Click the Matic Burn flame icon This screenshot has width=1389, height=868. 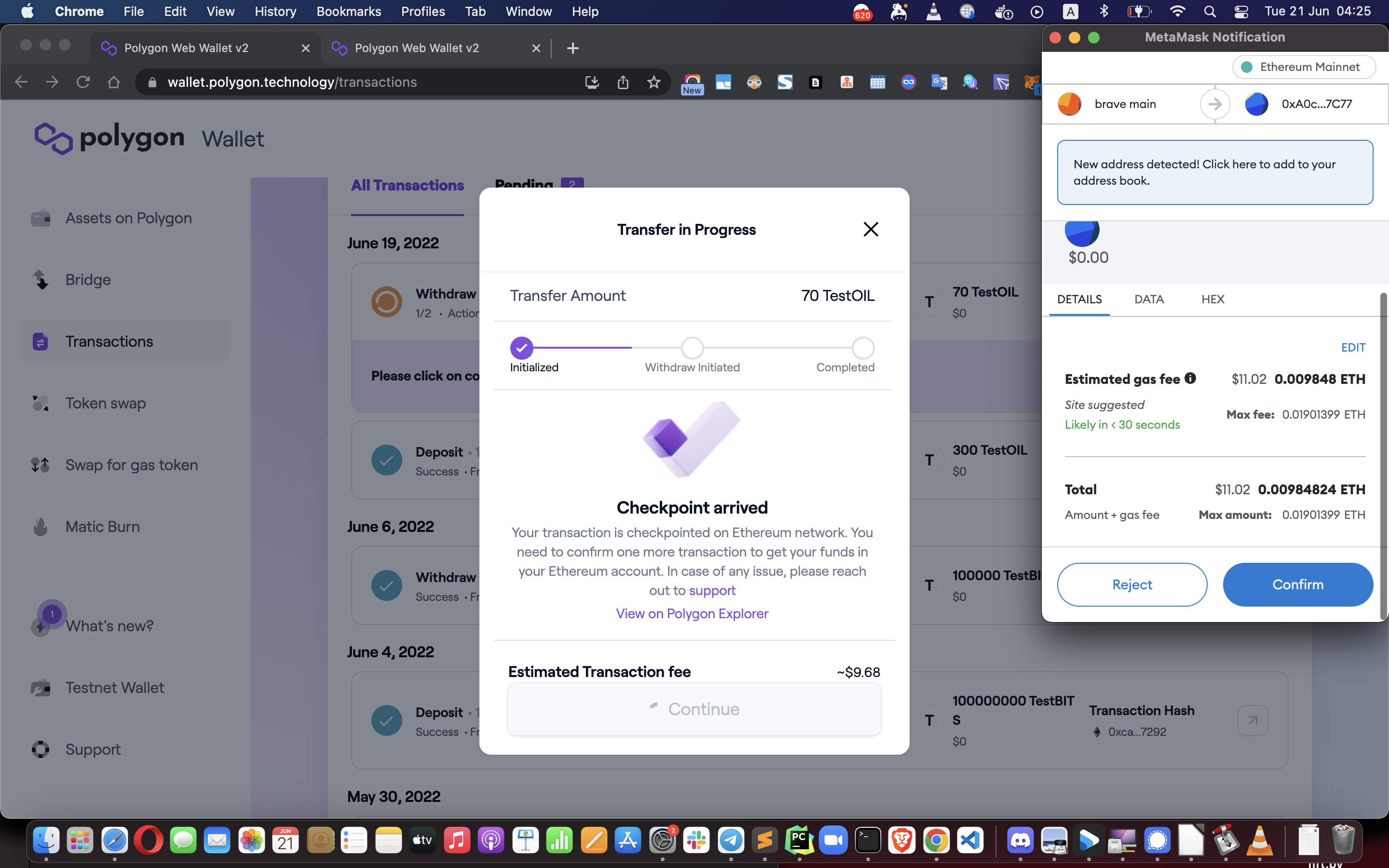pyautogui.click(x=40, y=527)
